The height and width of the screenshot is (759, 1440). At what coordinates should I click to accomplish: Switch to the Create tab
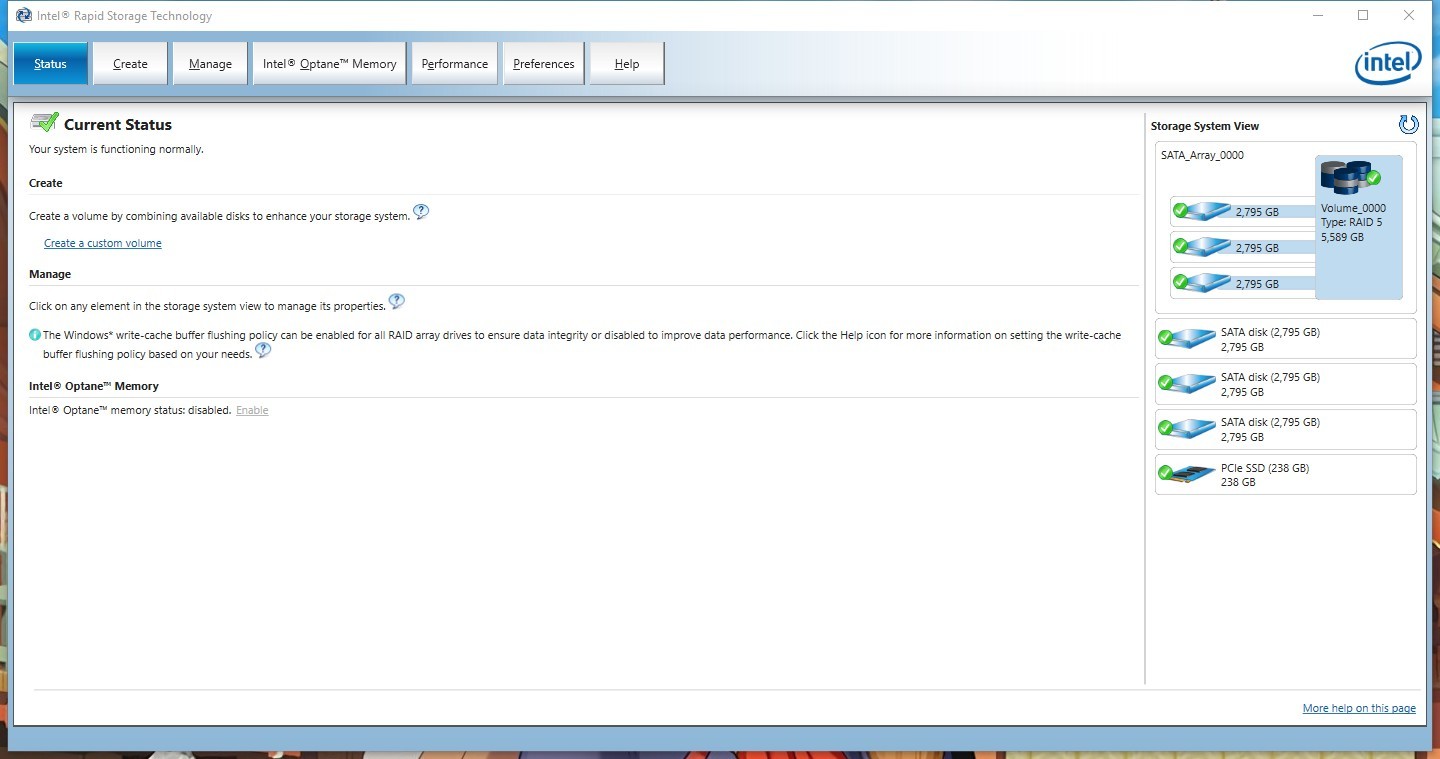click(x=130, y=64)
